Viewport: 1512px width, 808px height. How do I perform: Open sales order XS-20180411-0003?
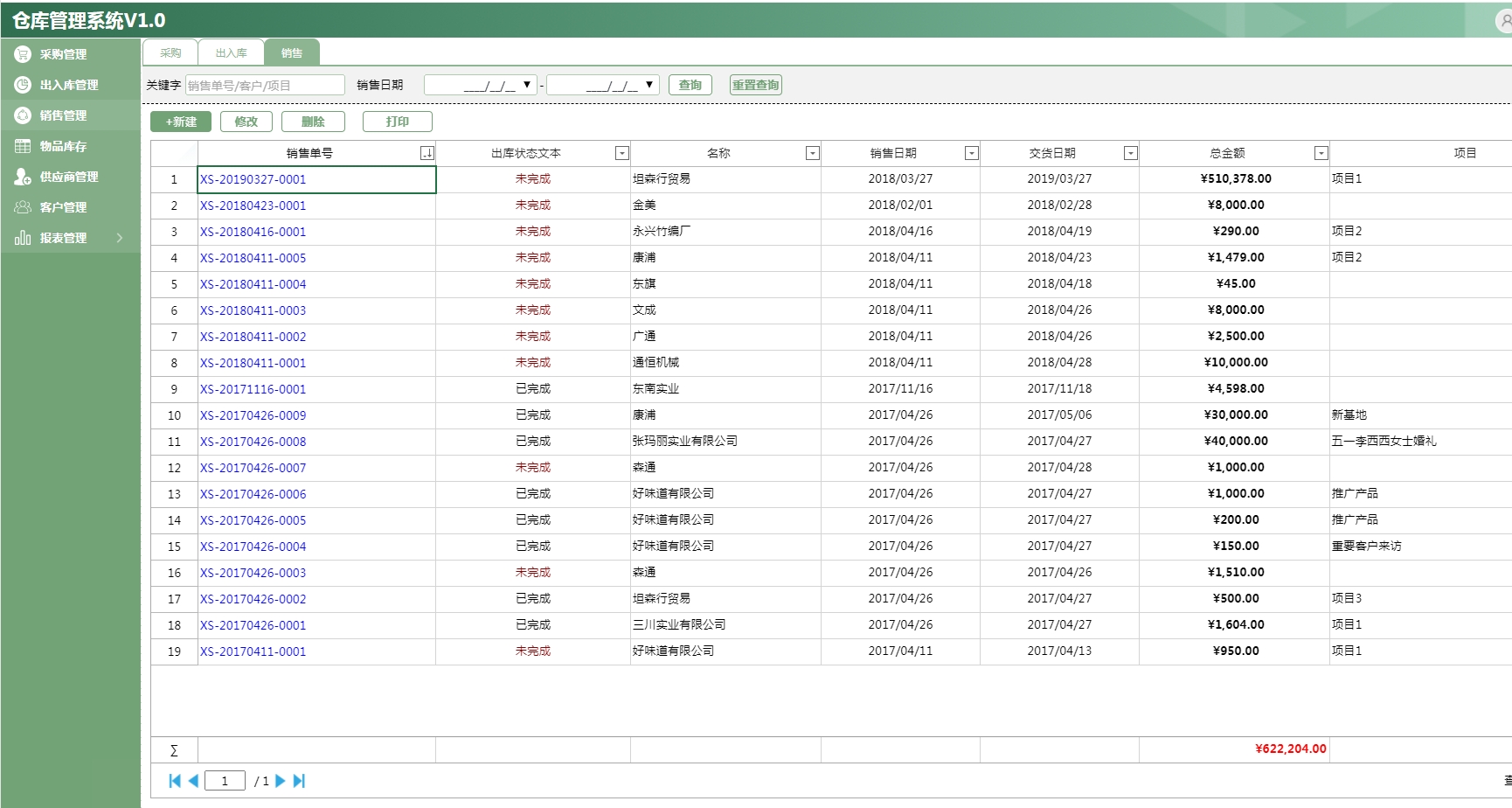253,310
